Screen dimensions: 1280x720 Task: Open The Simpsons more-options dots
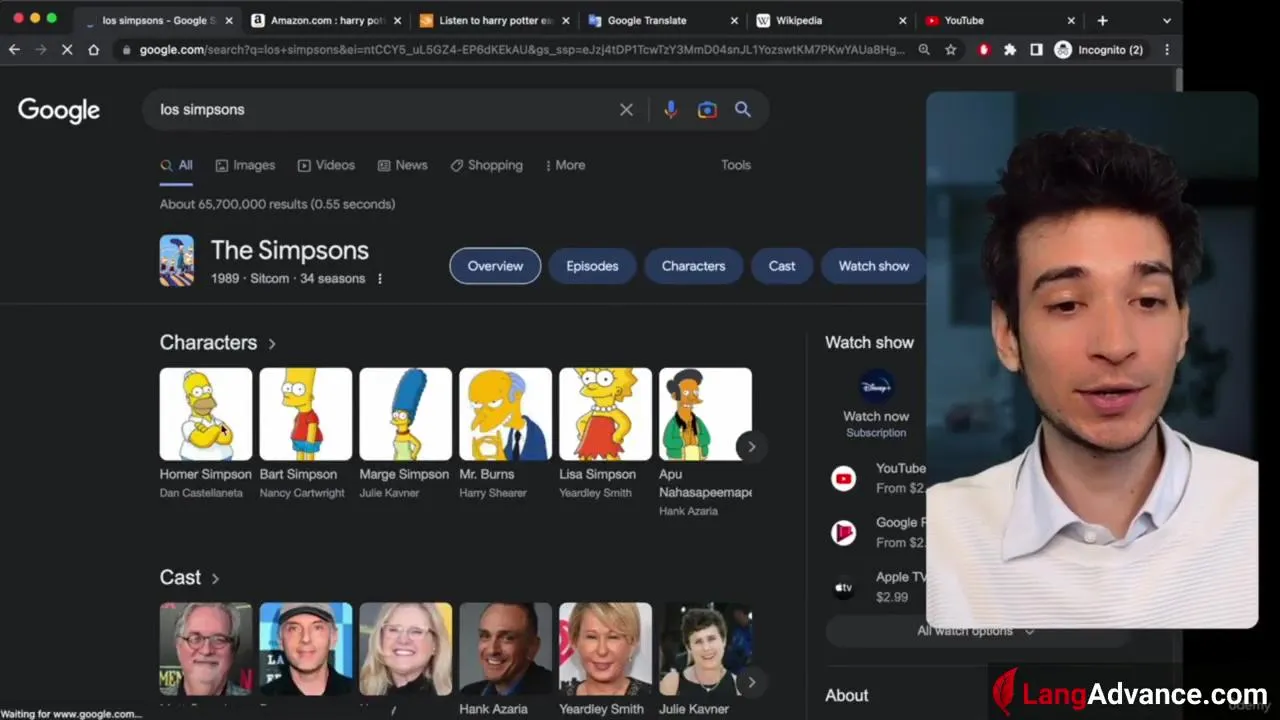[x=380, y=279]
